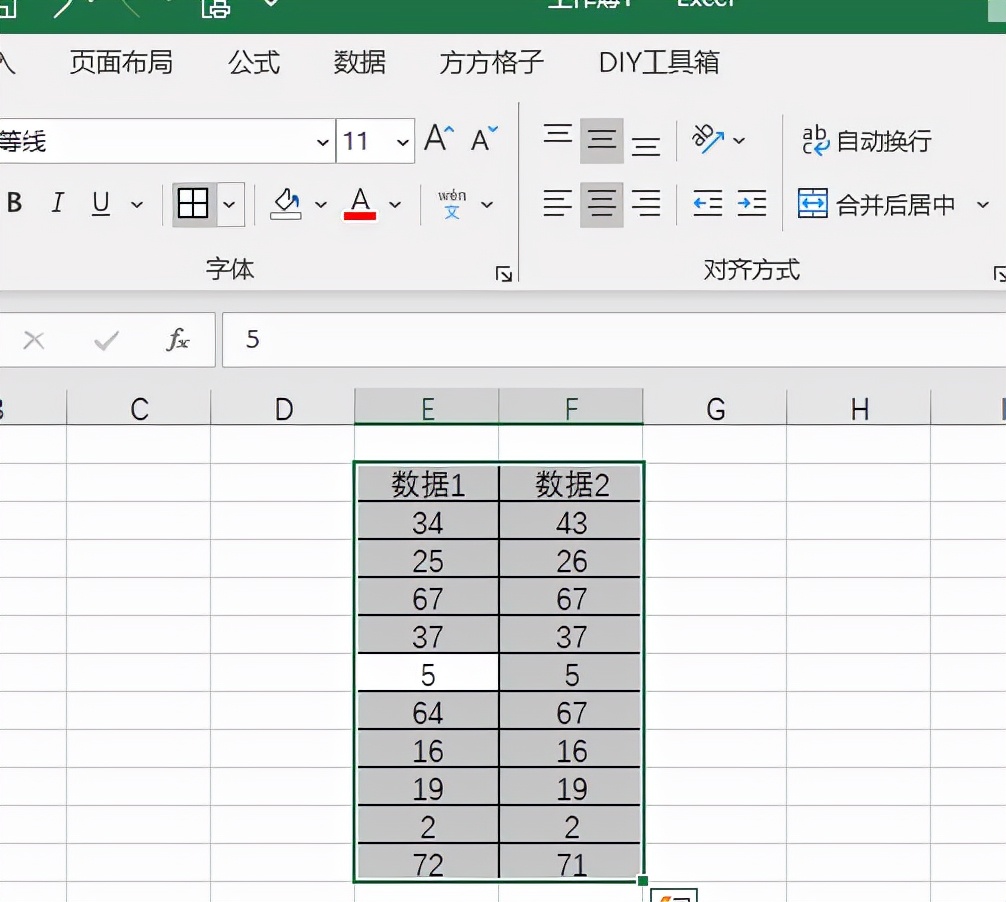Select column C header

tap(139, 408)
